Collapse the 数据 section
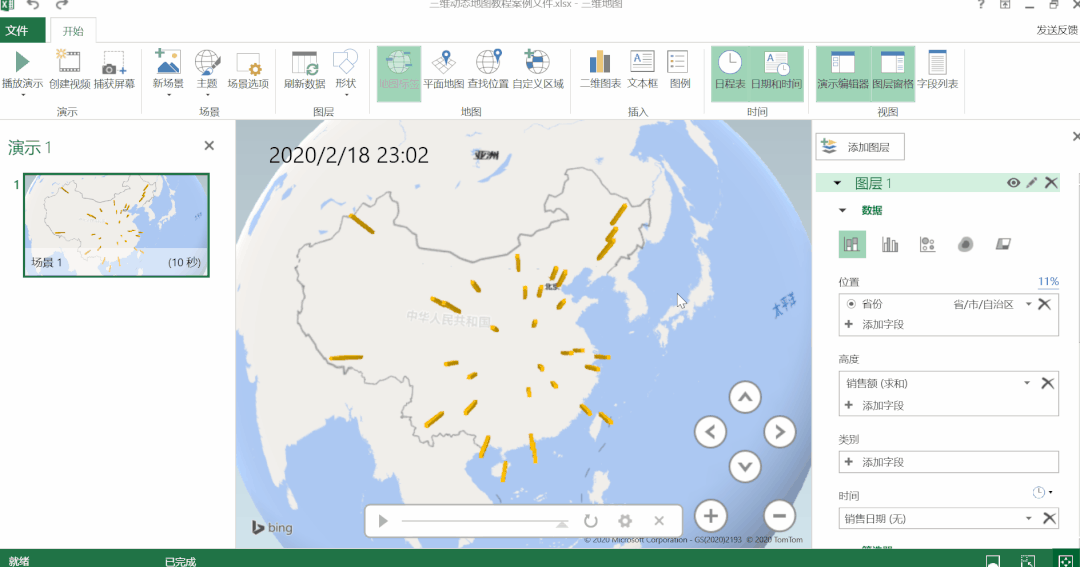Screen dimensions: 1080x567 pyautogui.click(x=842, y=210)
